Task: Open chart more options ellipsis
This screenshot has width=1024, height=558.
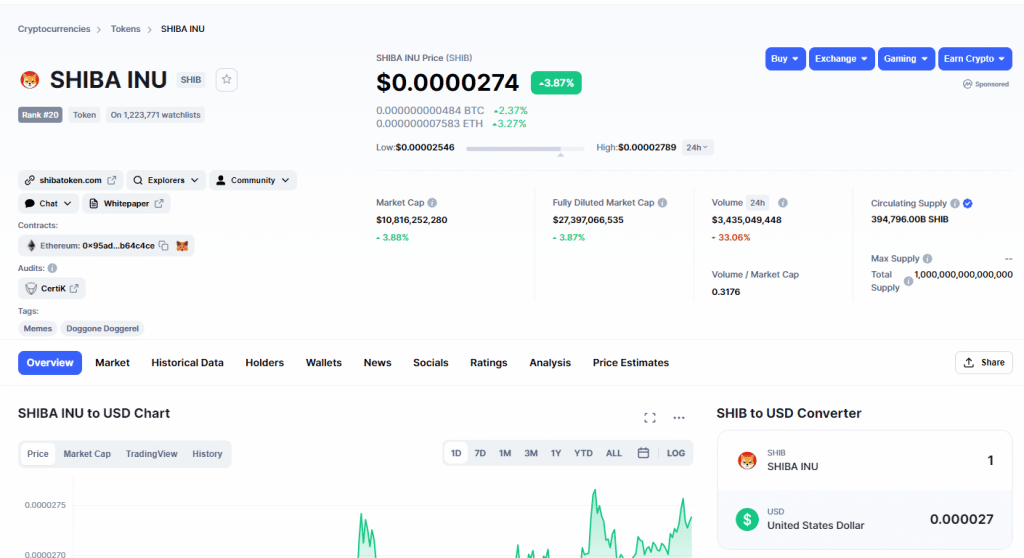Action: pyautogui.click(x=679, y=418)
